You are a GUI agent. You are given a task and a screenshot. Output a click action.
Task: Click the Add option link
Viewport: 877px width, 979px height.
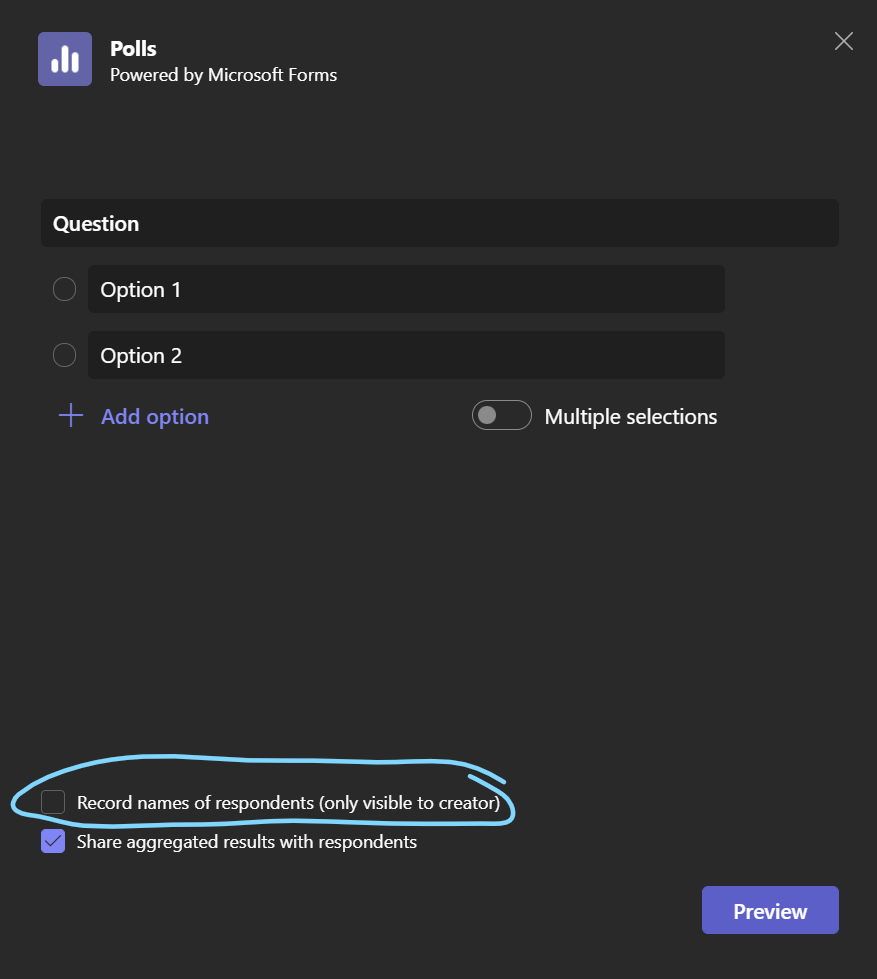tap(154, 416)
